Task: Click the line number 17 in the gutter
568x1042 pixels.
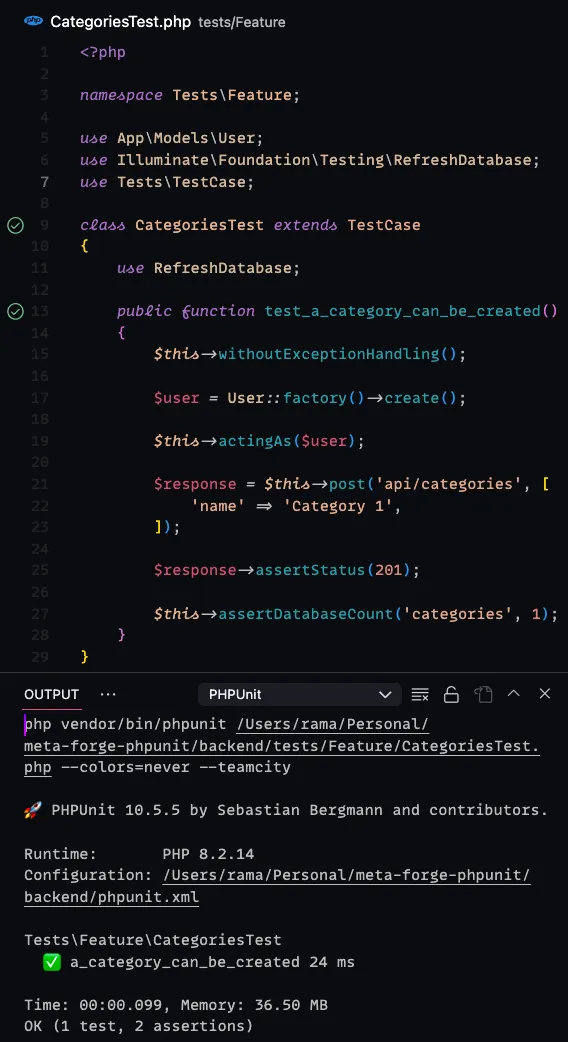Action: pyautogui.click(x=40, y=398)
